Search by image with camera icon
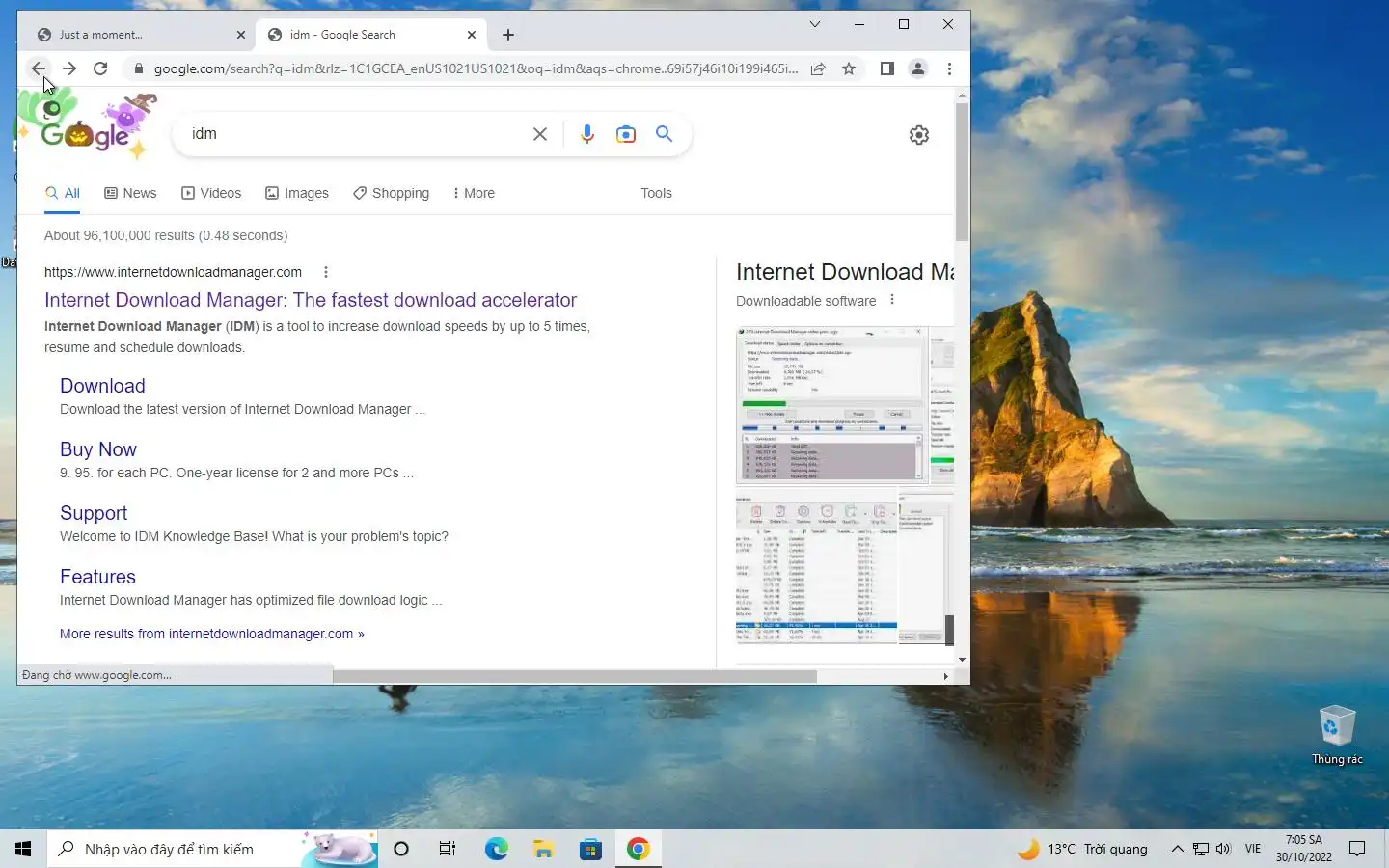 click(x=626, y=134)
